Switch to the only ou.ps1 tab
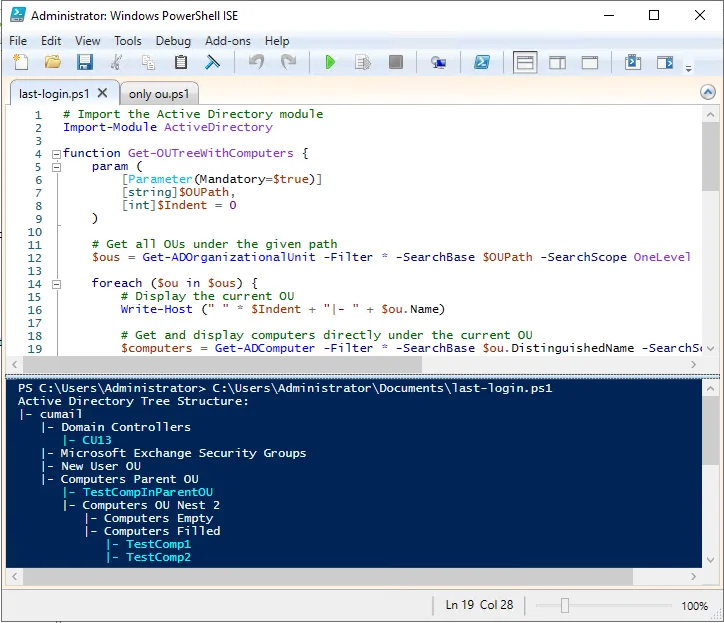This screenshot has width=724, height=623. [159, 94]
